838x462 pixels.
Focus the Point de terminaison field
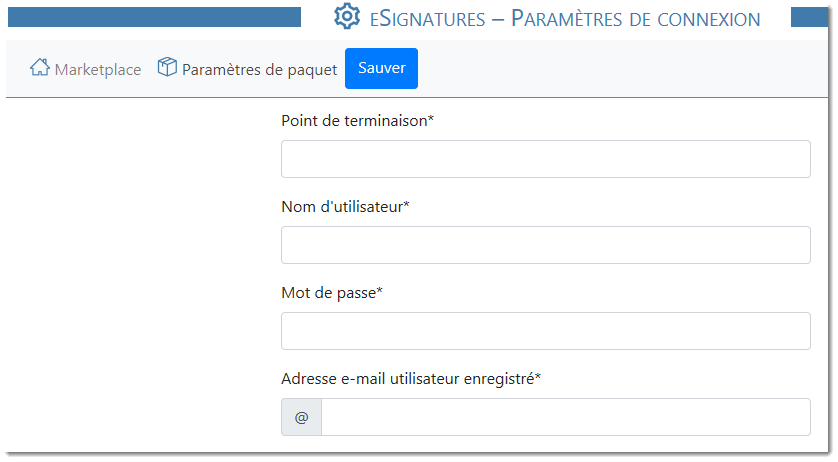545,159
